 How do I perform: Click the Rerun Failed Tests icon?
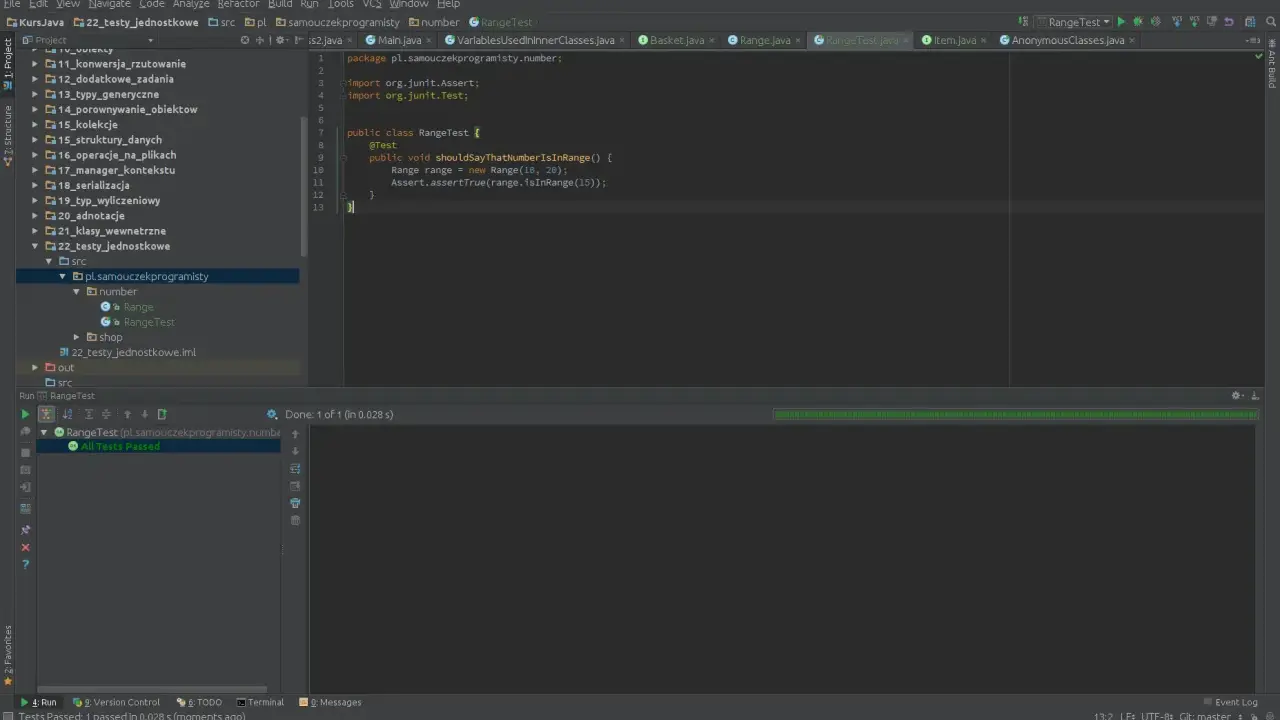[x=25, y=432]
